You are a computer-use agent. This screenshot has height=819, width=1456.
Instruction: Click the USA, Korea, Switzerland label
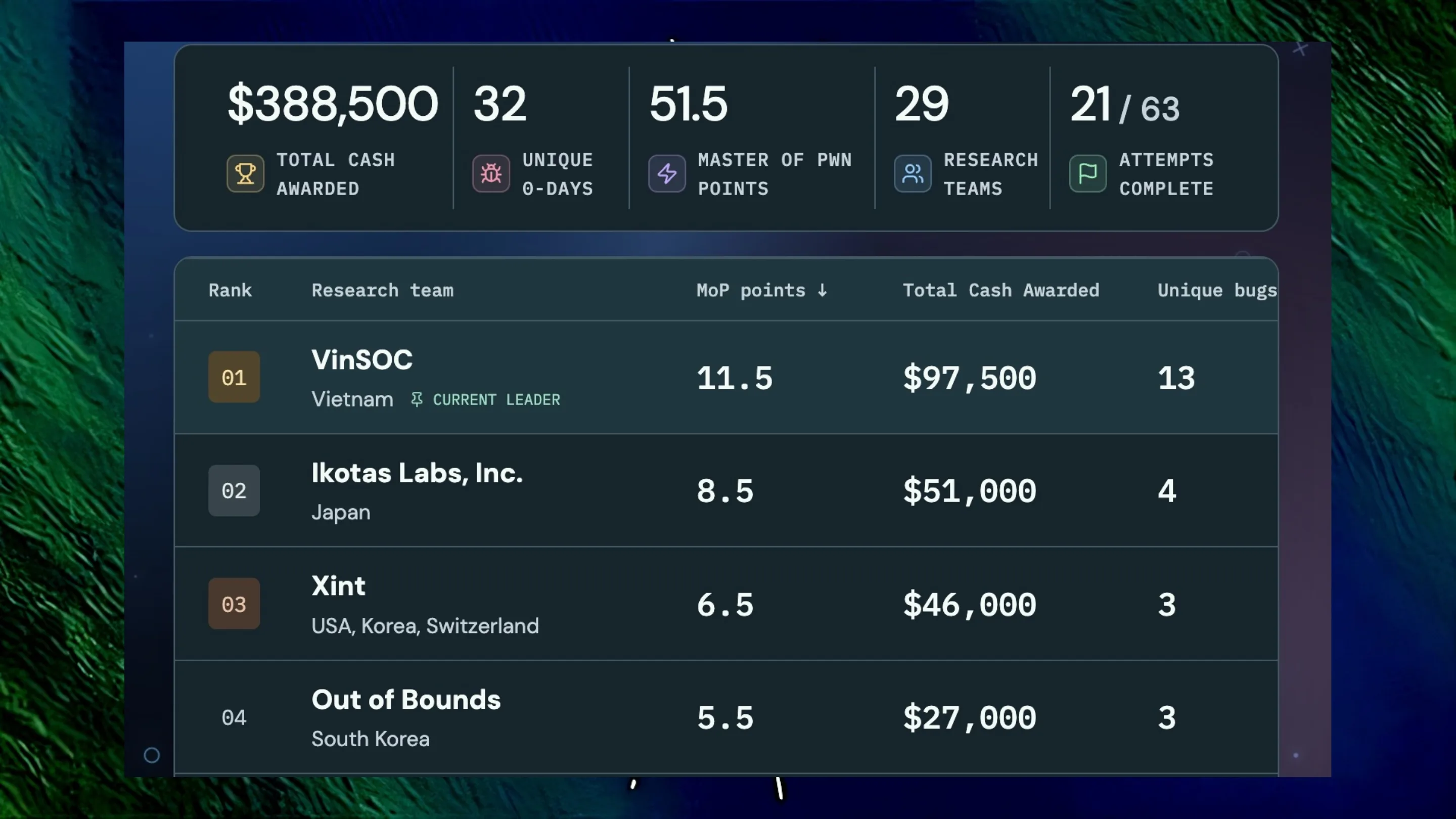(425, 626)
